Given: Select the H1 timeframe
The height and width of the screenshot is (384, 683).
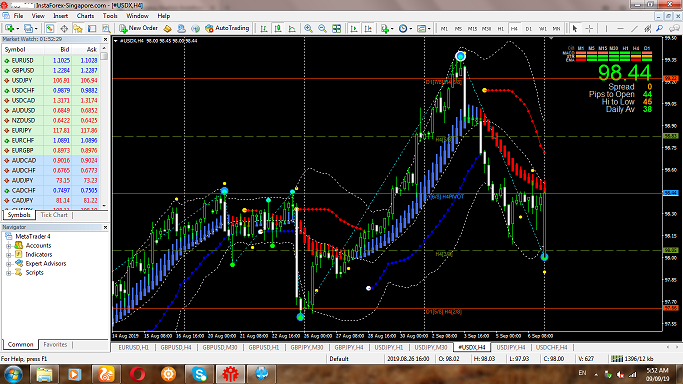Looking at the screenshot, I should point(500,28).
